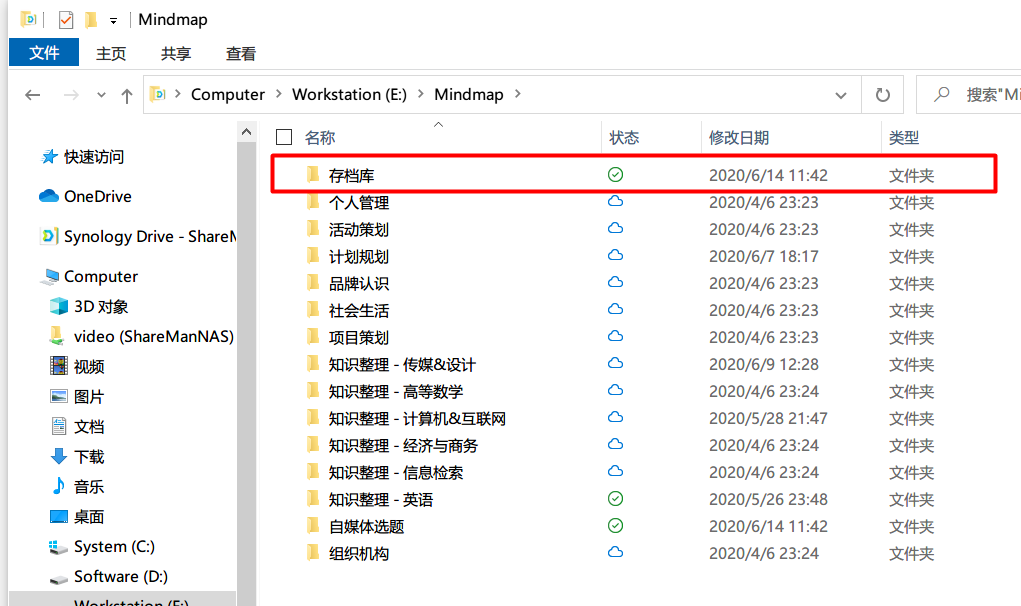Expand the chevron after Workstation (E:) breadcrumb
1021x606 pixels.
click(x=421, y=94)
